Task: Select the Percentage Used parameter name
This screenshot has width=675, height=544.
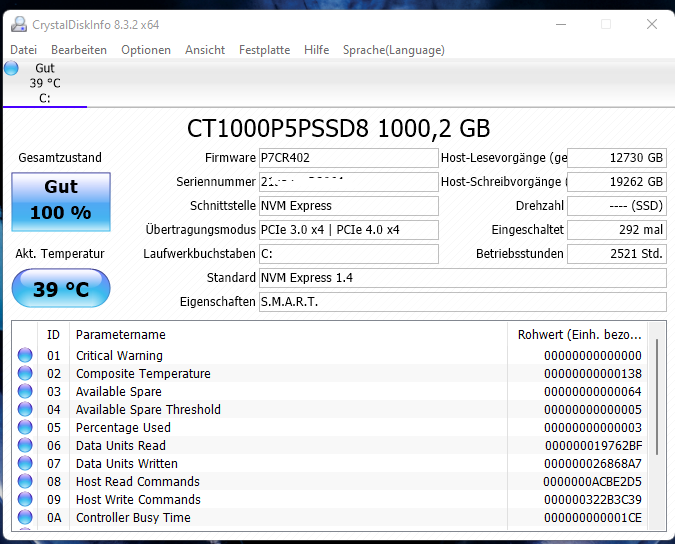Action: (123, 427)
